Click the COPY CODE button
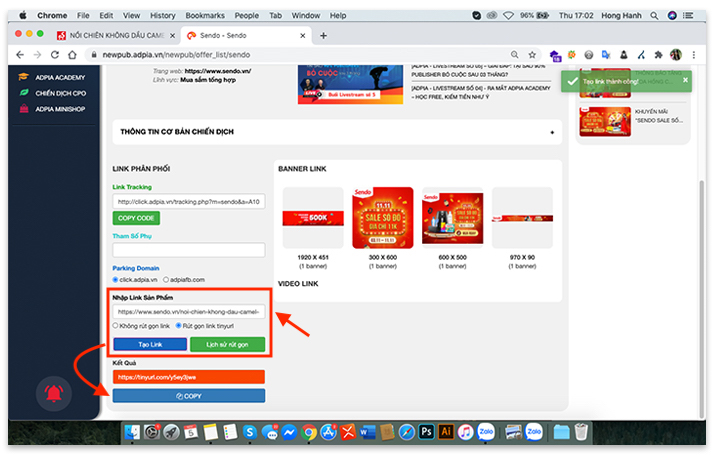 point(136,218)
